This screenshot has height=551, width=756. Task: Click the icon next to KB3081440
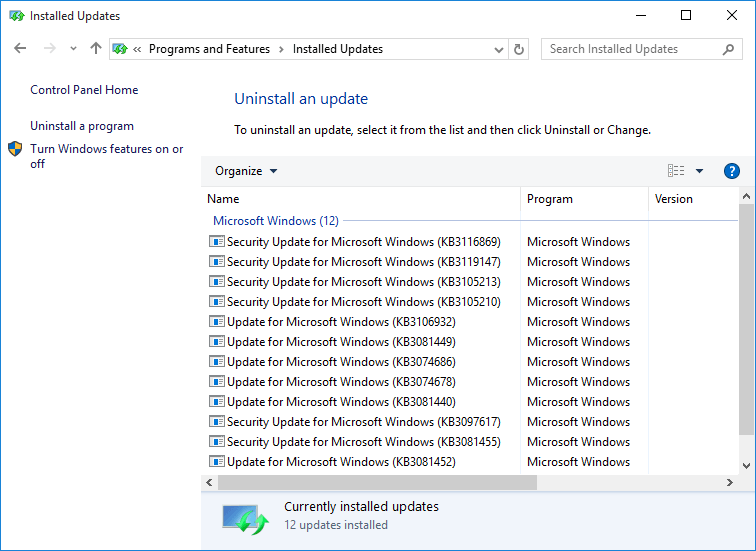217,401
